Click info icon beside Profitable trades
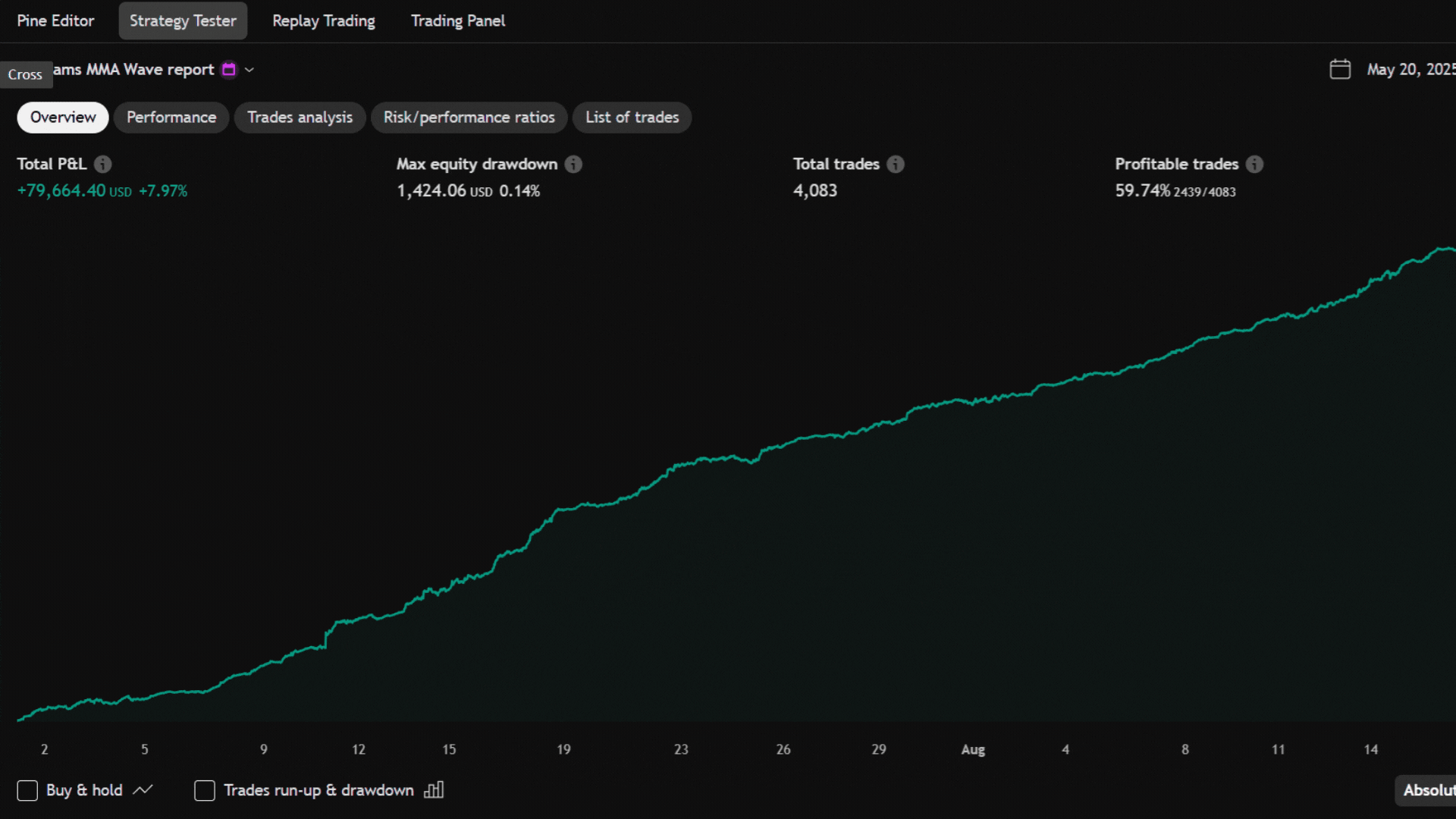 tap(1255, 164)
